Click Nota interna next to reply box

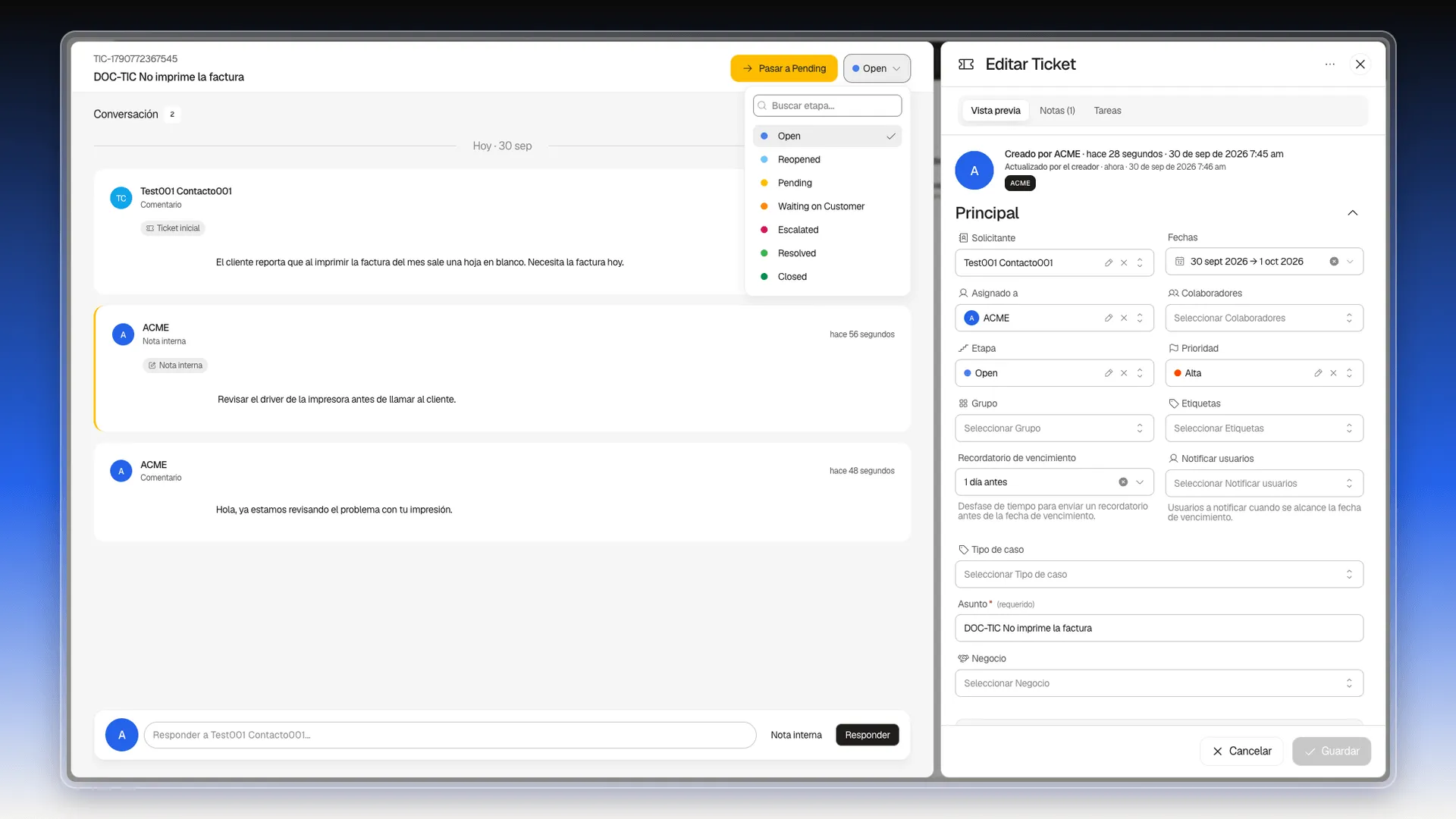[x=795, y=735]
